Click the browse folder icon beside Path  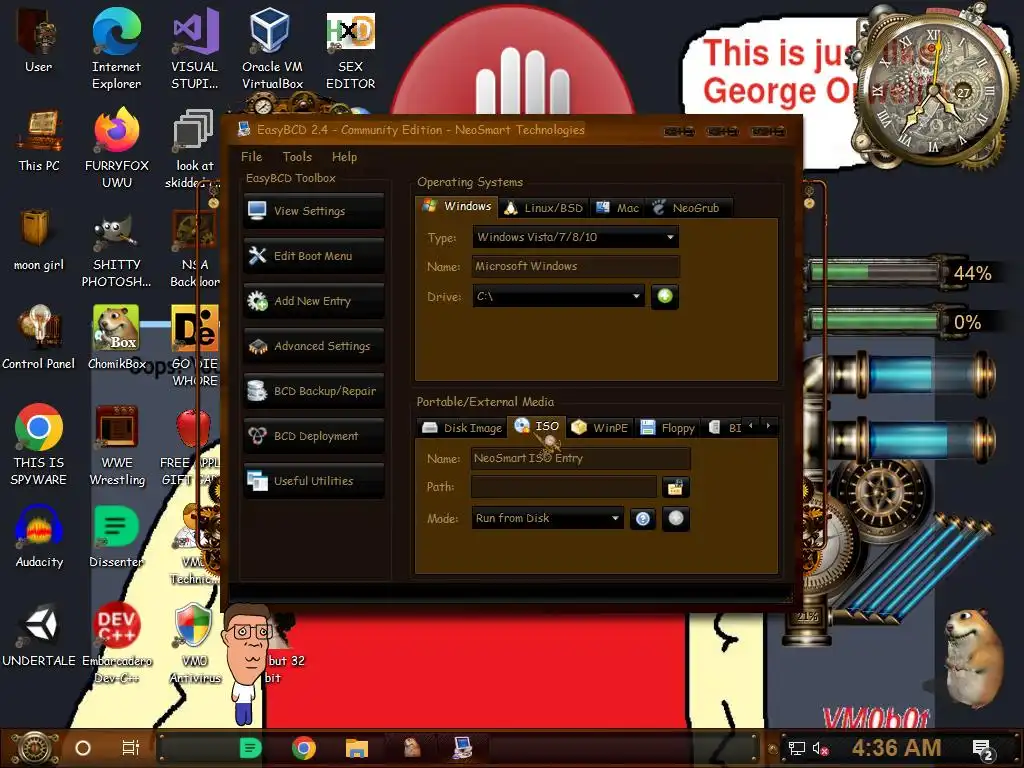coord(675,487)
